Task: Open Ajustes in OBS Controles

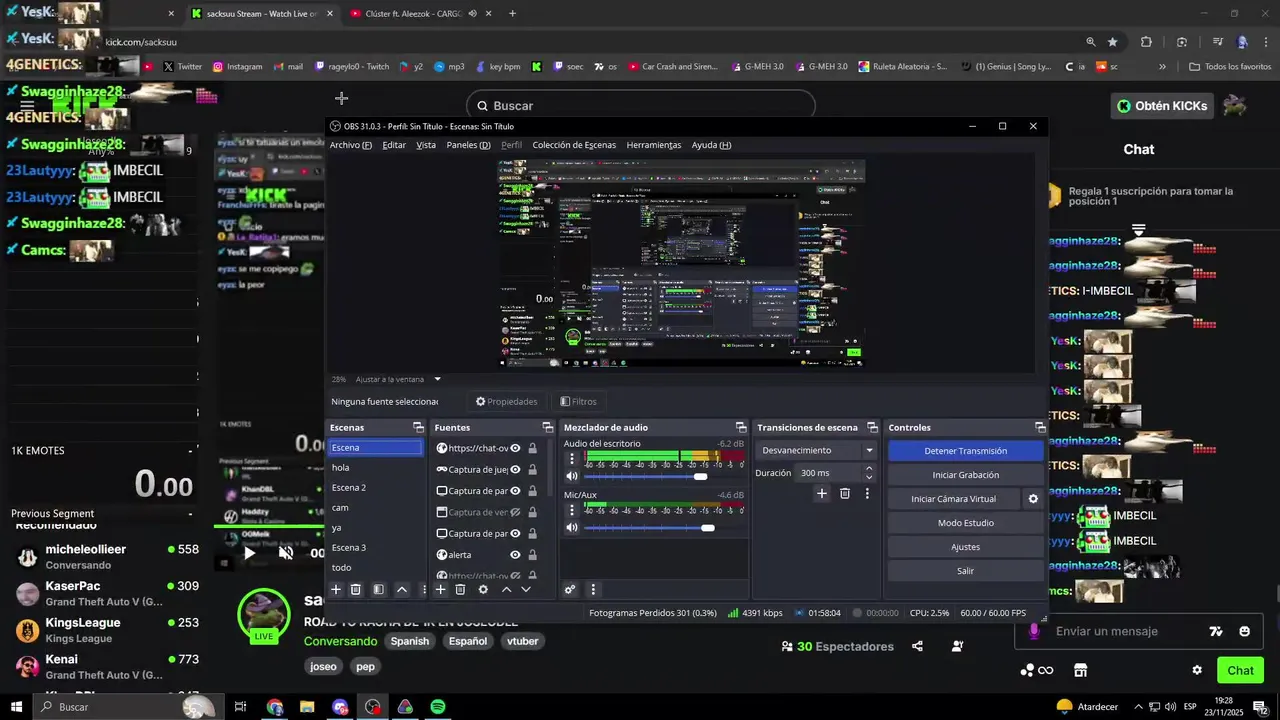Action: pyautogui.click(x=965, y=547)
